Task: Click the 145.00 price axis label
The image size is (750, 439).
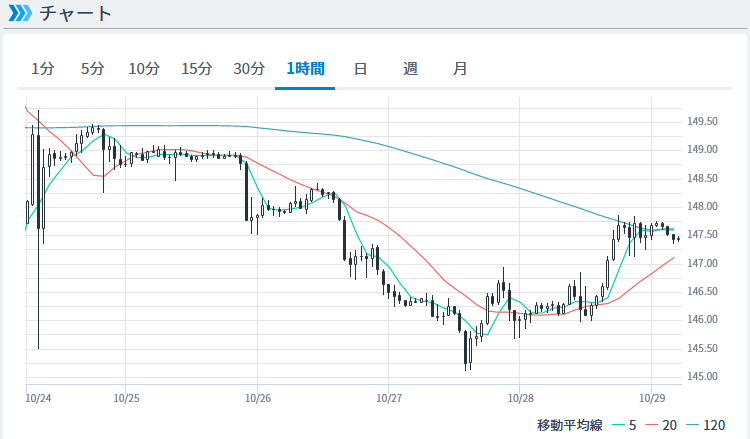Action: pyautogui.click(x=703, y=376)
